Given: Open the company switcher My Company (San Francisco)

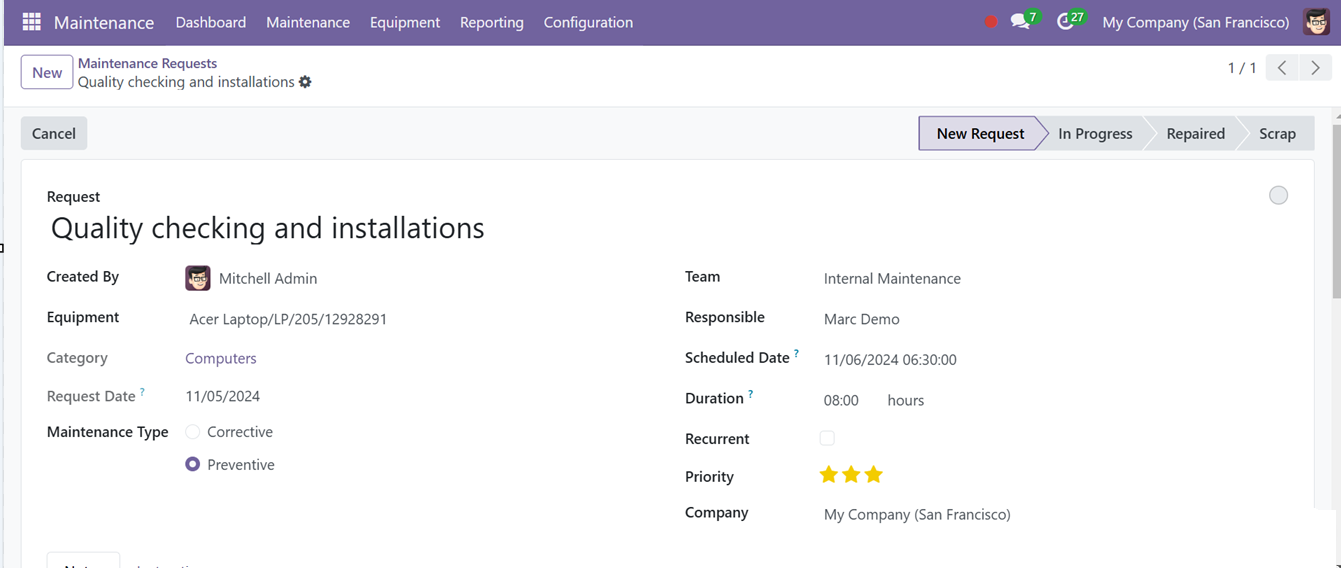Looking at the screenshot, I should click(x=1196, y=22).
